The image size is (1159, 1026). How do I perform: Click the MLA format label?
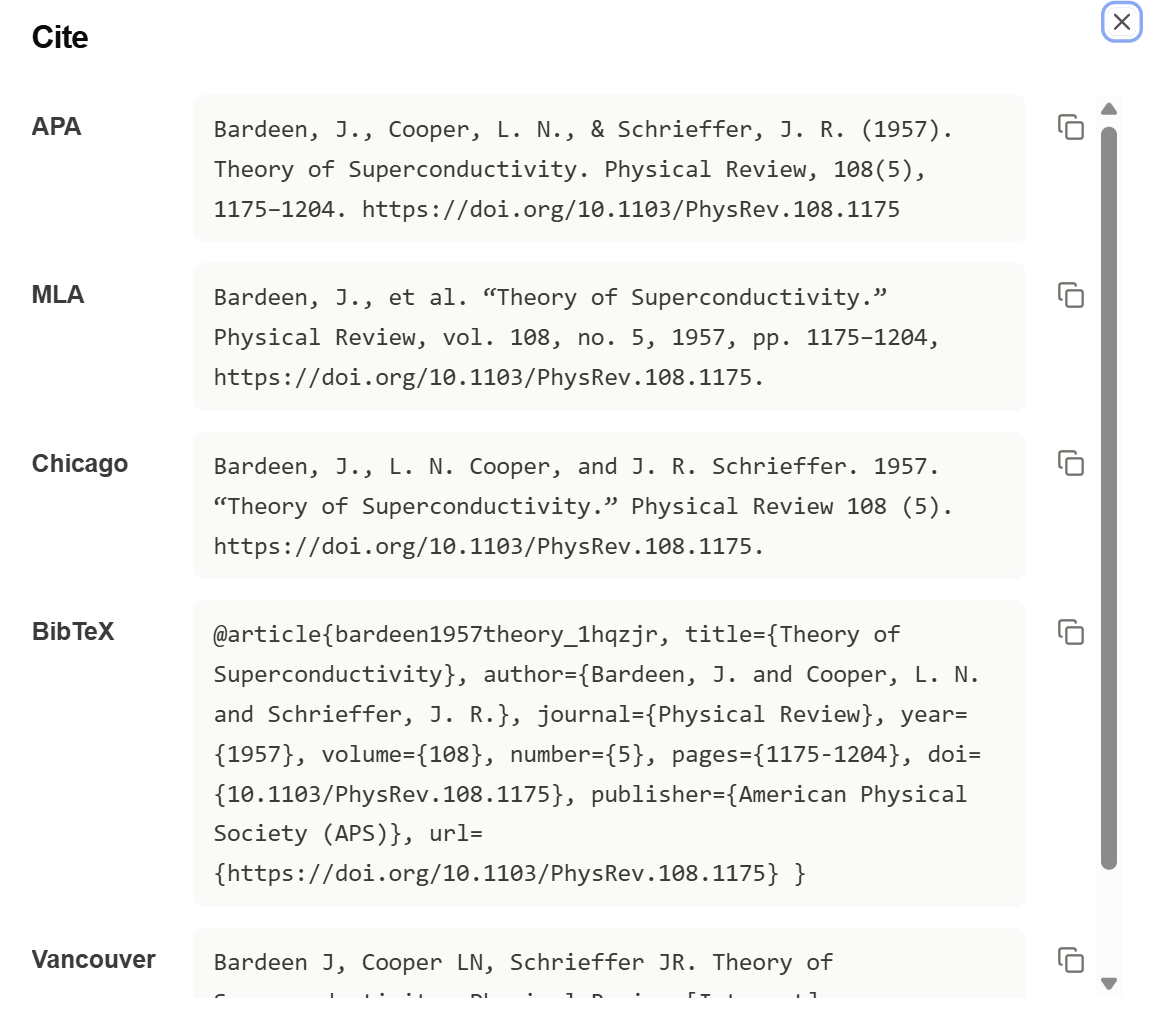(x=58, y=295)
